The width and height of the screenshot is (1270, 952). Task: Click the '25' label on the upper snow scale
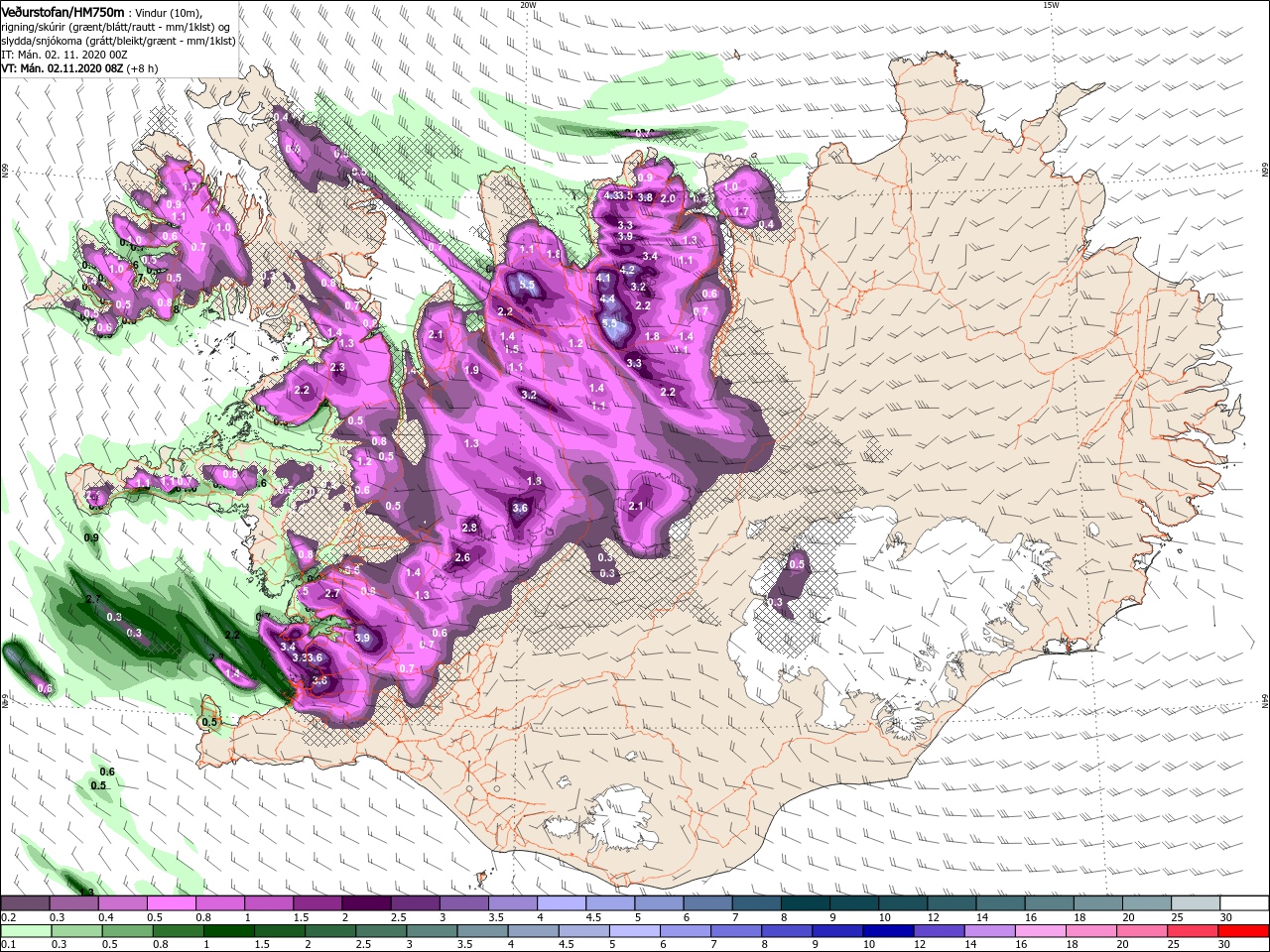pos(1177,916)
